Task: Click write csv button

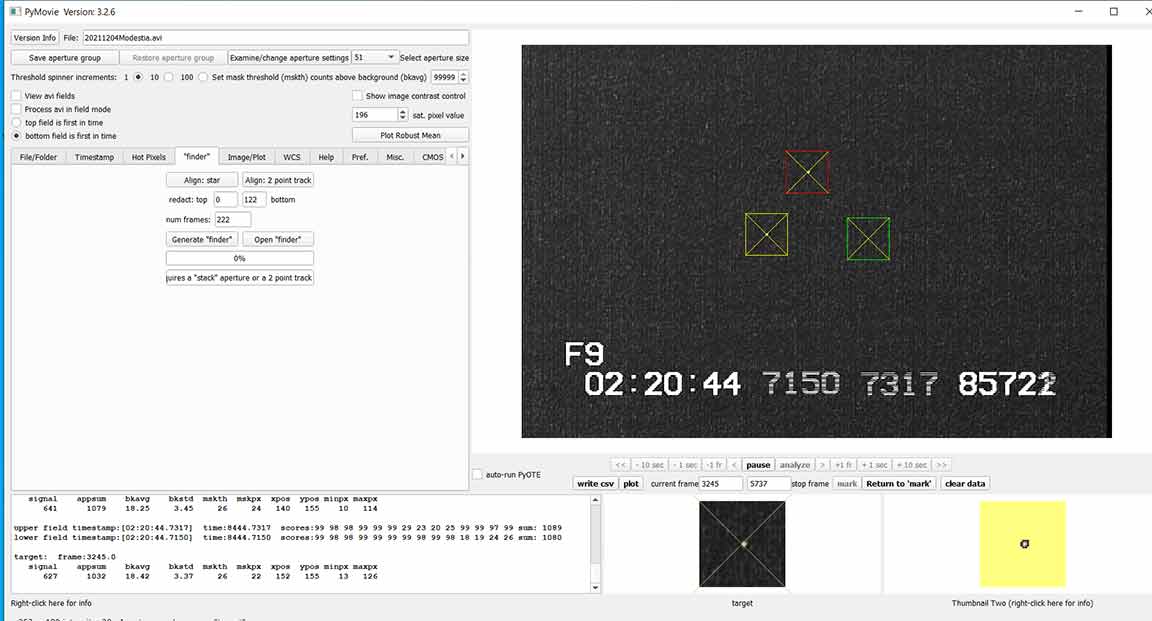Action: (x=595, y=484)
